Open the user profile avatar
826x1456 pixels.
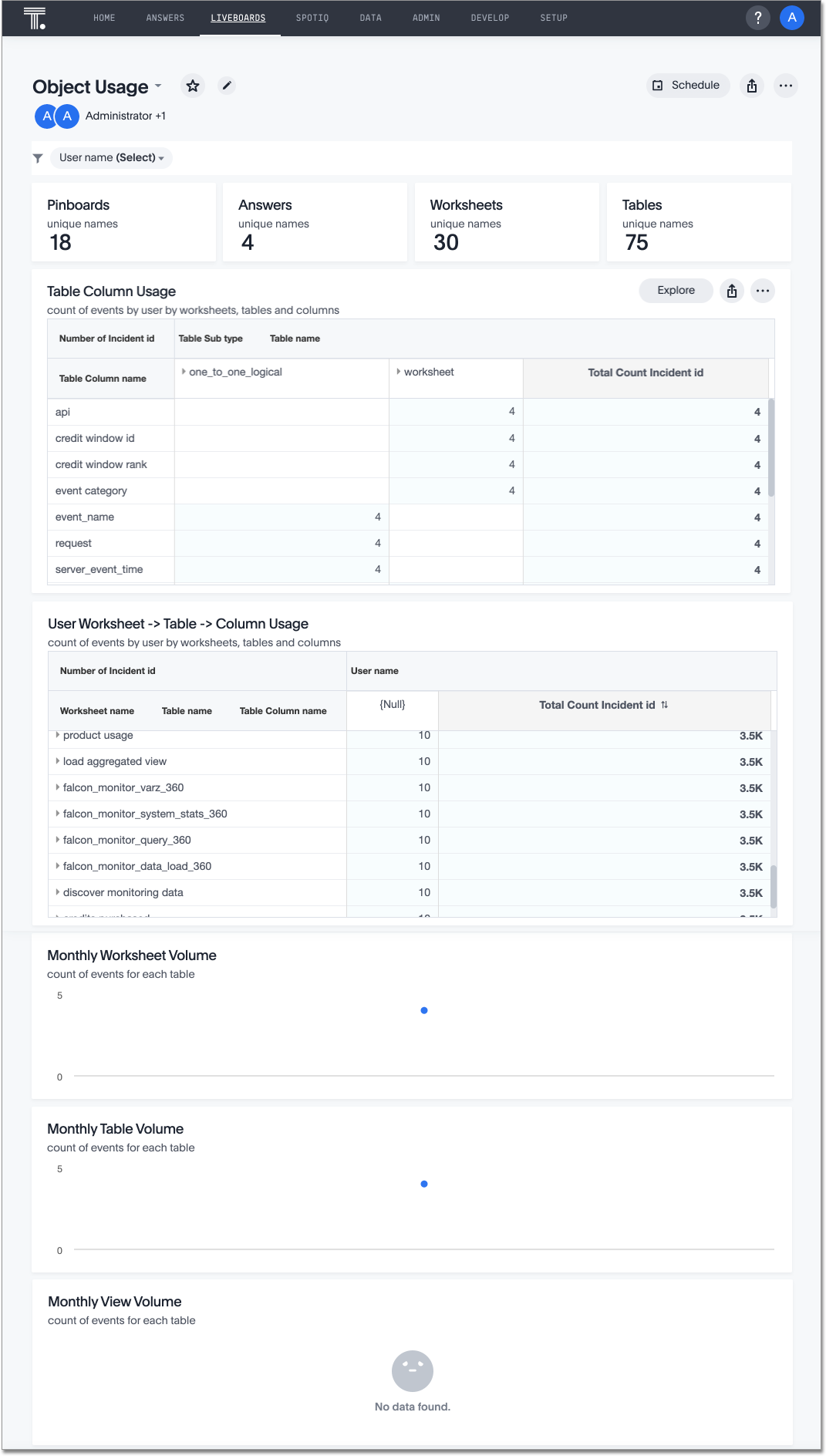pyautogui.click(x=791, y=18)
